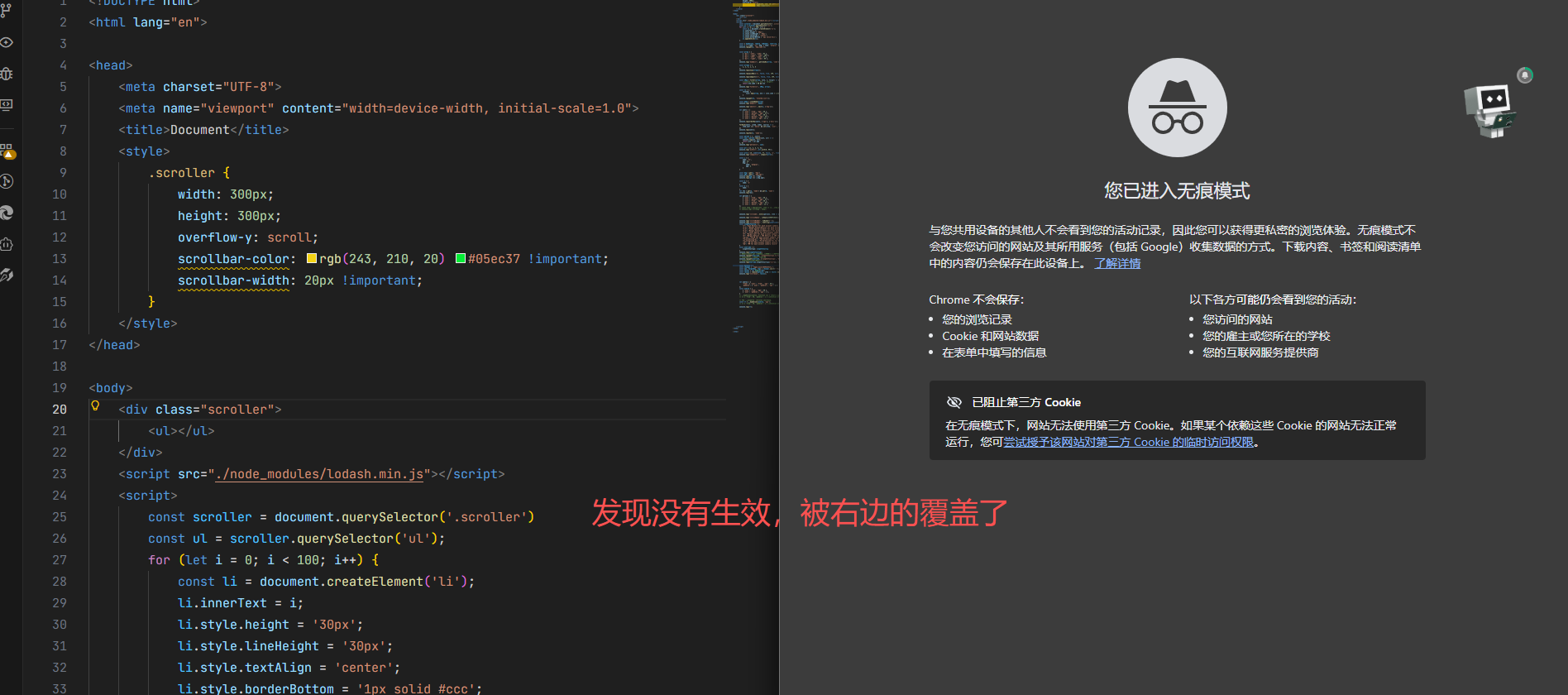Click the 已阻止第三方 Cookie title
This screenshot has width=1568, height=695.
click(x=1026, y=402)
